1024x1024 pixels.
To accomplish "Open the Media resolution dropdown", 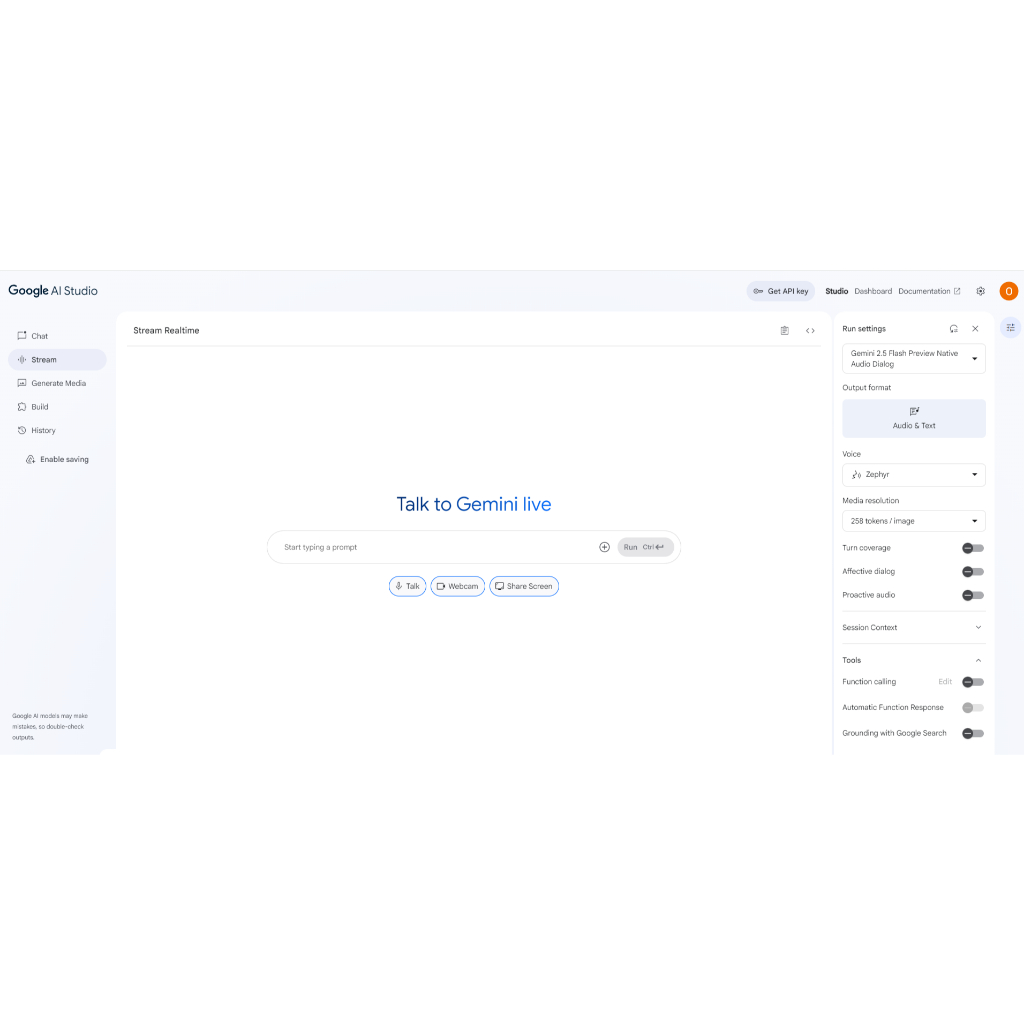I will click(913, 521).
